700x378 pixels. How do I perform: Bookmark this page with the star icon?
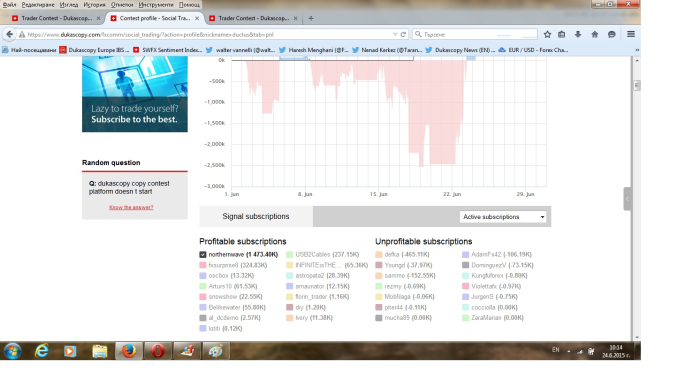[547, 34]
